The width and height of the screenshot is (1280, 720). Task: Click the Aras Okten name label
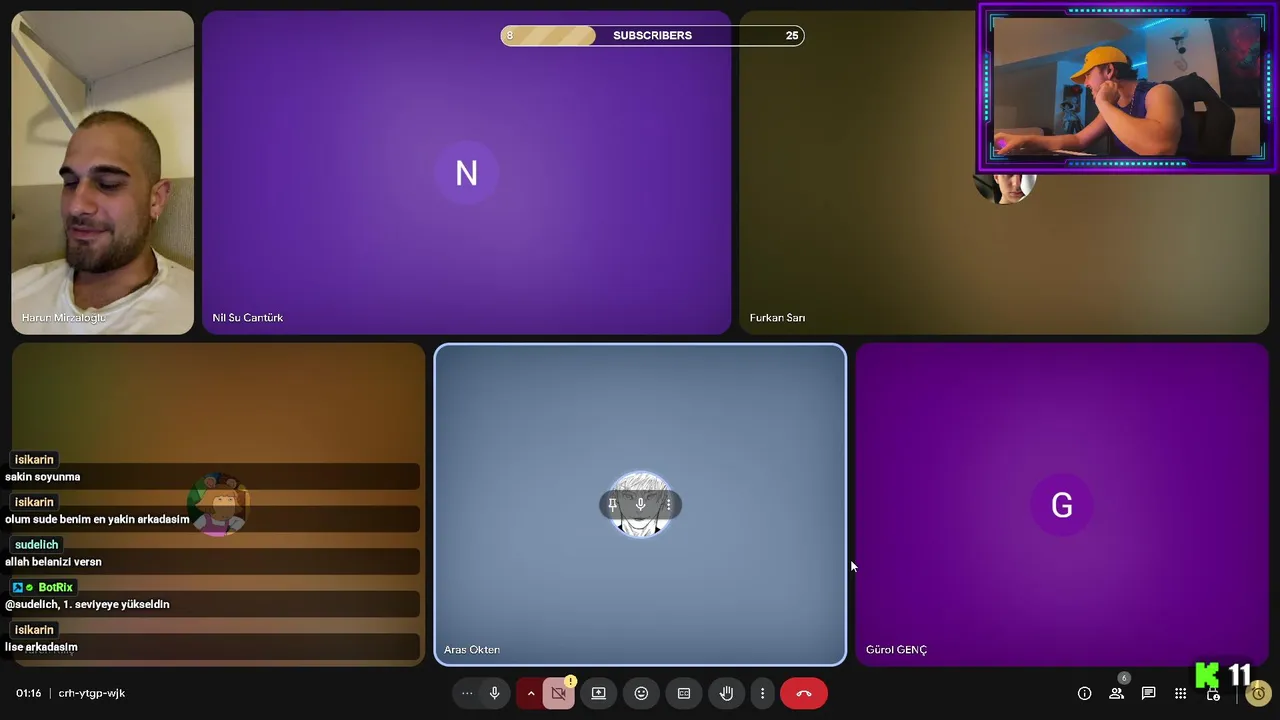(x=472, y=650)
